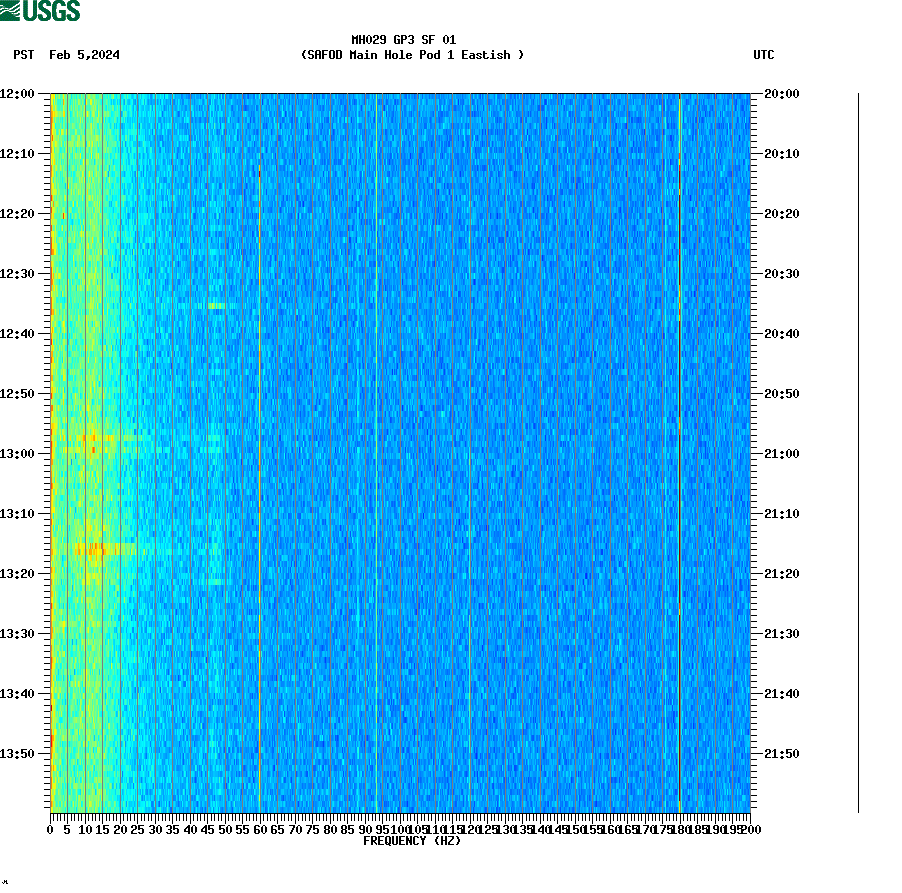
Task: Select the UTC timezone label
Action: pyautogui.click(x=766, y=56)
